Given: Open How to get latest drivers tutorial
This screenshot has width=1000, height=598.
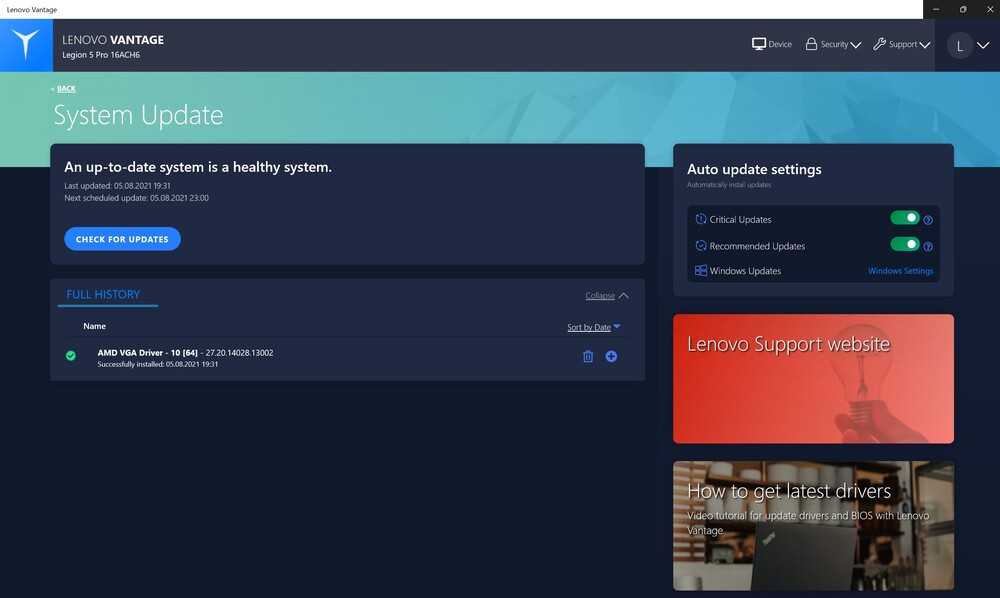Looking at the screenshot, I should pos(813,525).
